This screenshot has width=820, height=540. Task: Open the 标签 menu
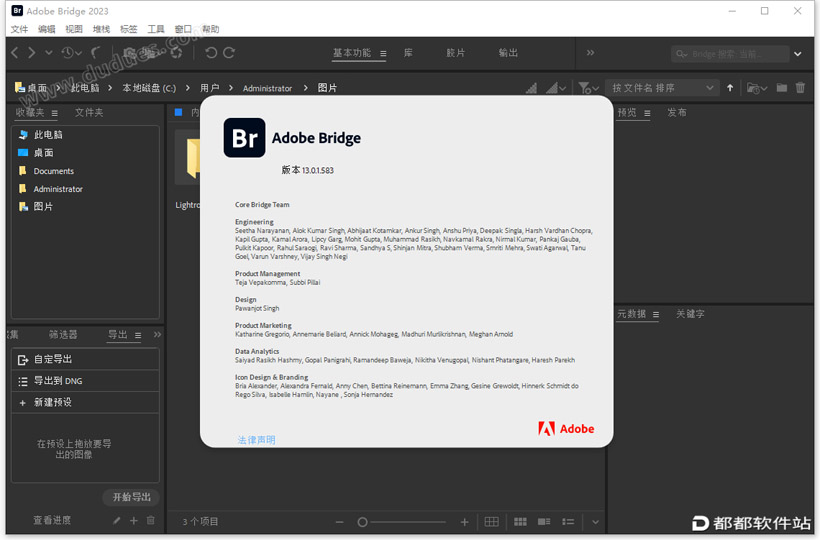[x=128, y=29]
